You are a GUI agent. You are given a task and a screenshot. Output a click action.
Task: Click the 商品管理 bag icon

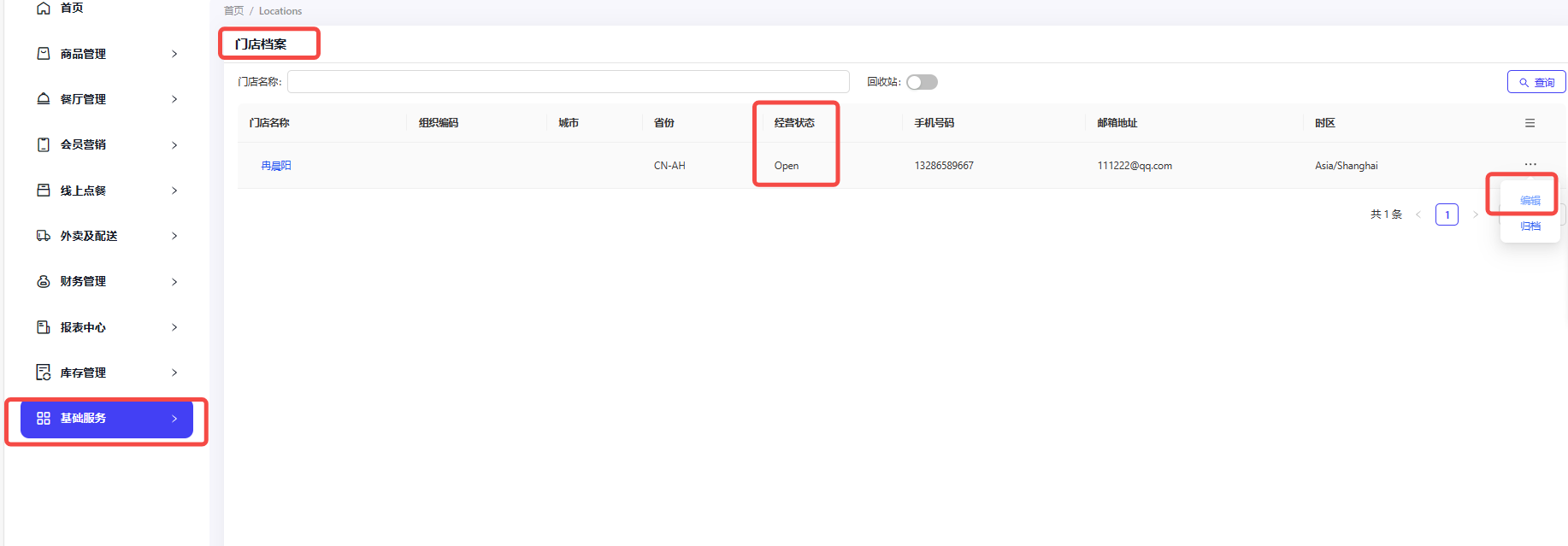(44, 53)
